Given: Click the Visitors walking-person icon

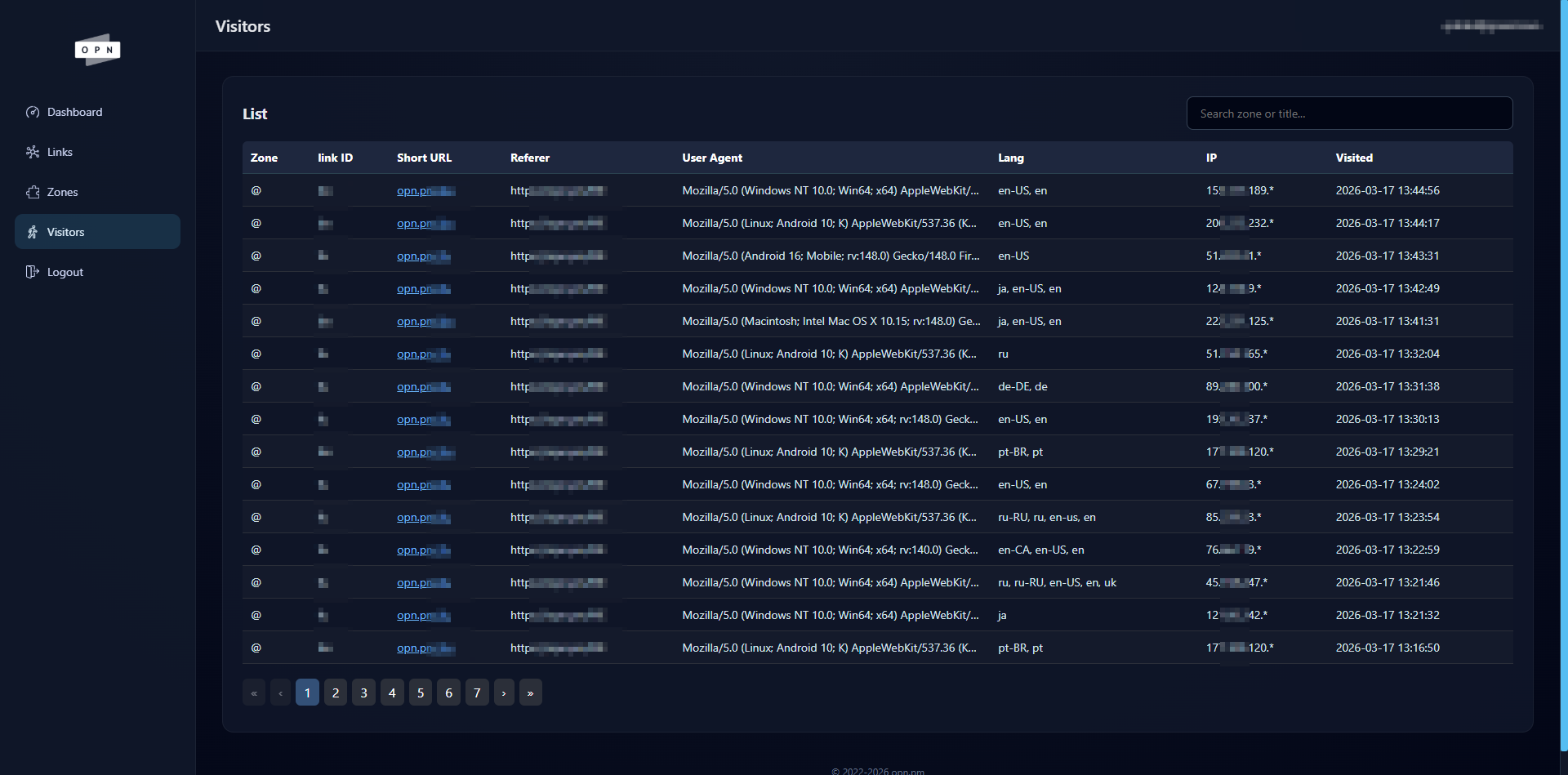Looking at the screenshot, I should coord(33,232).
